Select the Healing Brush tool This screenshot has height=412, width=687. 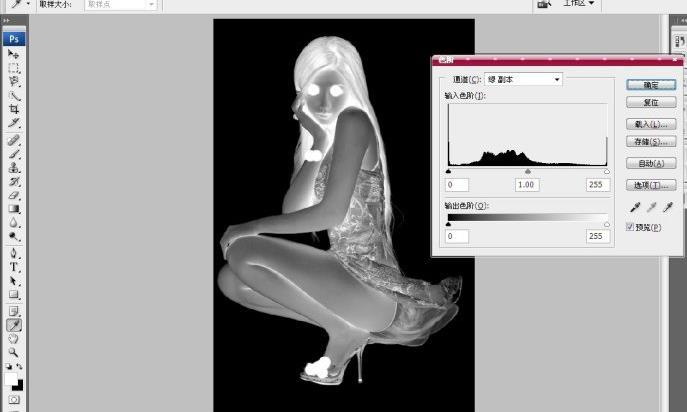(x=13, y=140)
